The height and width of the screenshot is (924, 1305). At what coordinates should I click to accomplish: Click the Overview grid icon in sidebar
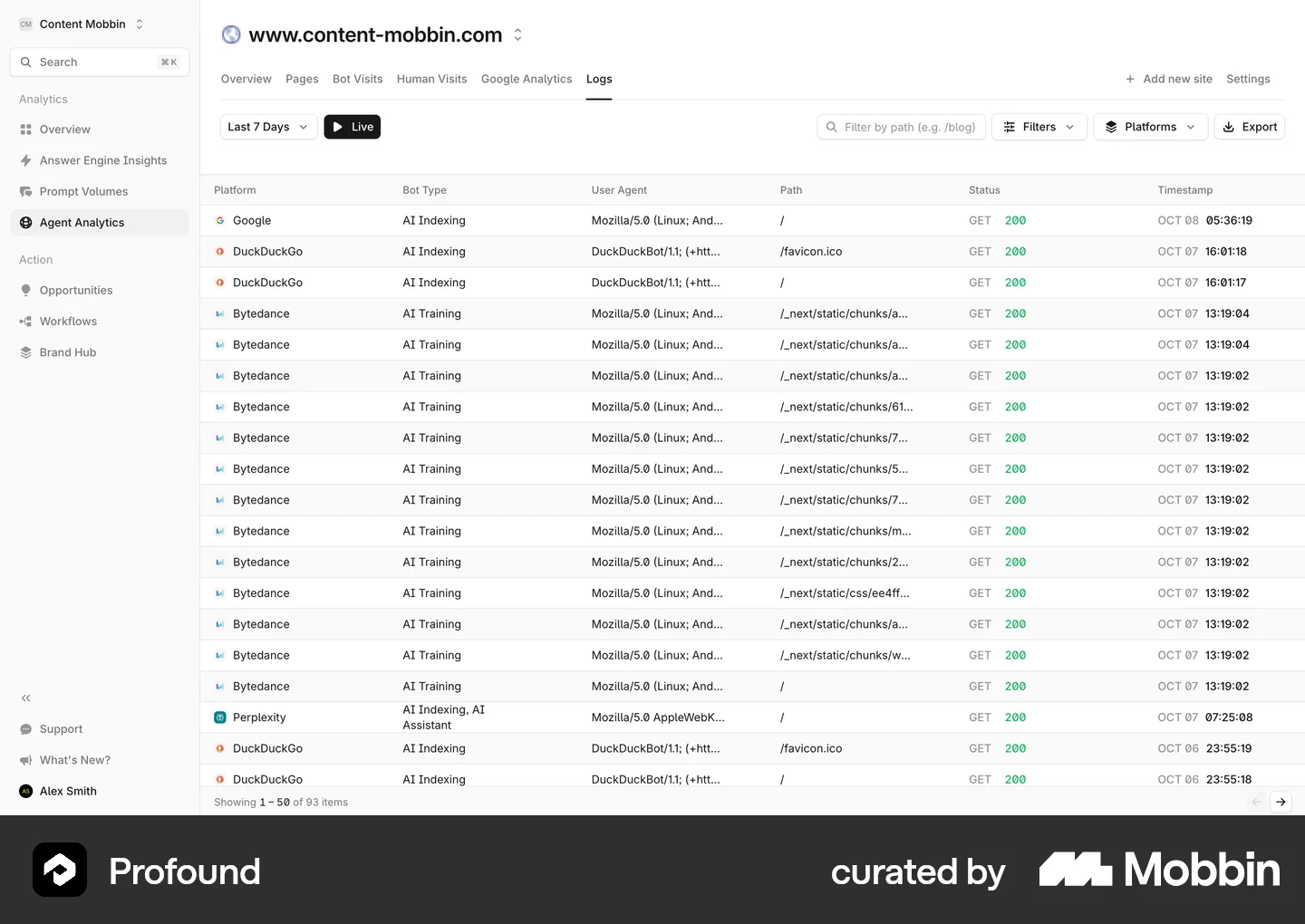click(26, 130)
